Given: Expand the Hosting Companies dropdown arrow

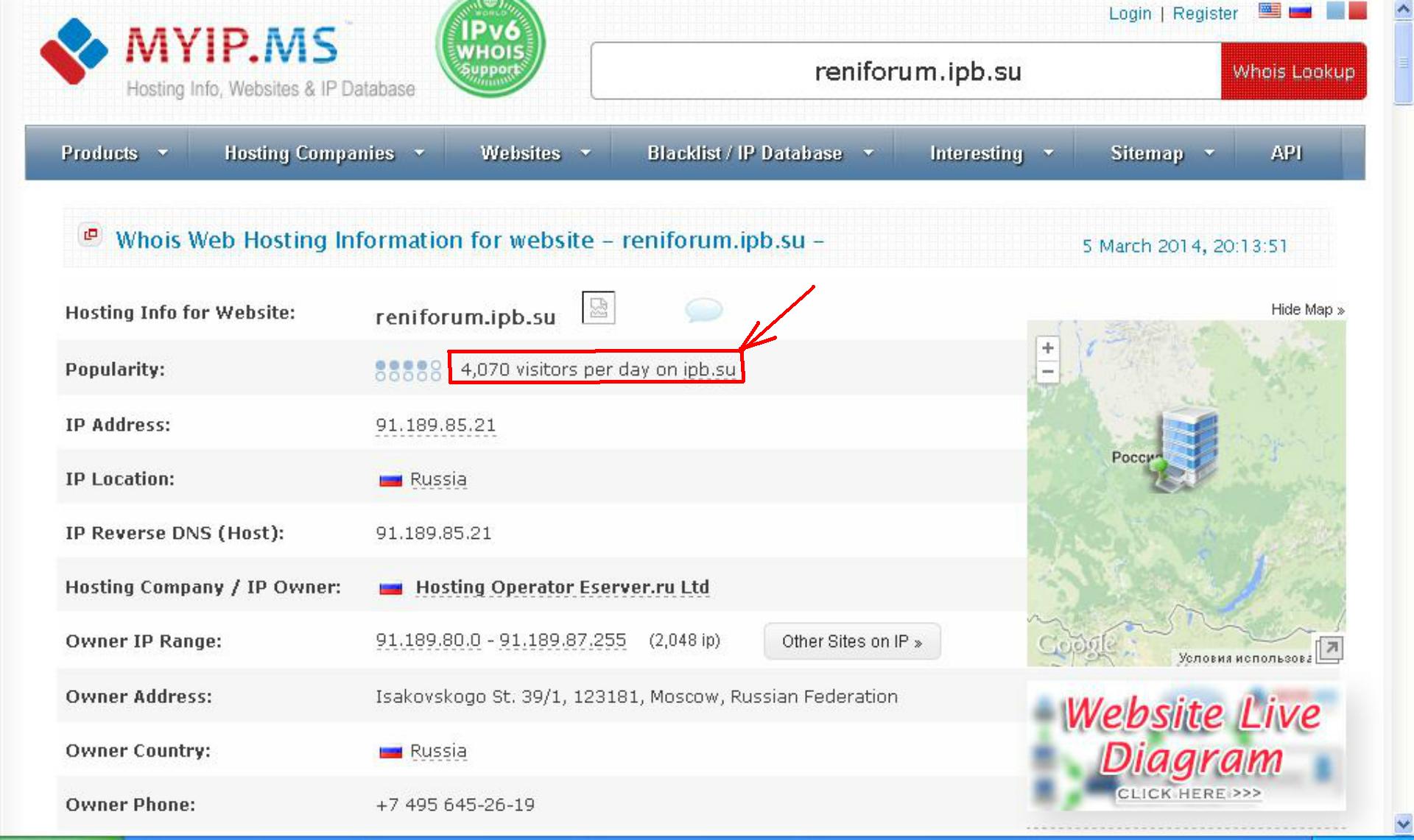Looking at the screenshot, I should pos(419,152).
